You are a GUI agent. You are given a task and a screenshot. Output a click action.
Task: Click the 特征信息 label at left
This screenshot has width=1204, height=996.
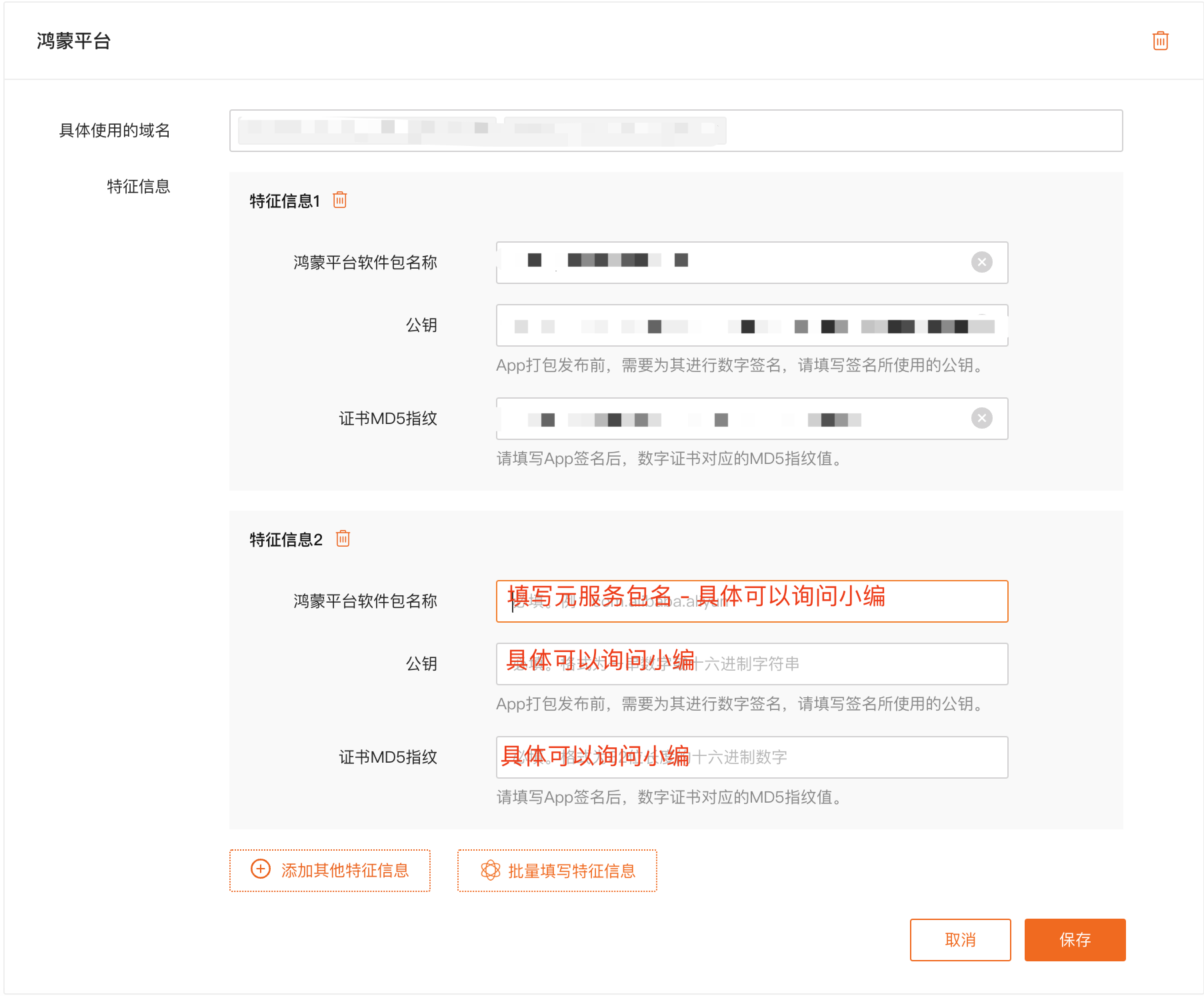(x=139, y=187)
